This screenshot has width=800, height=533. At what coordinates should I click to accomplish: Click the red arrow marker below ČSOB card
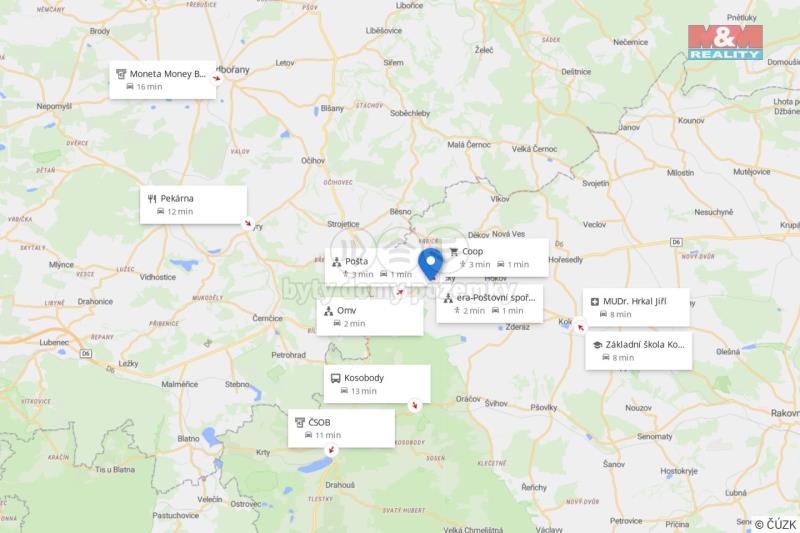click(332, 450)
